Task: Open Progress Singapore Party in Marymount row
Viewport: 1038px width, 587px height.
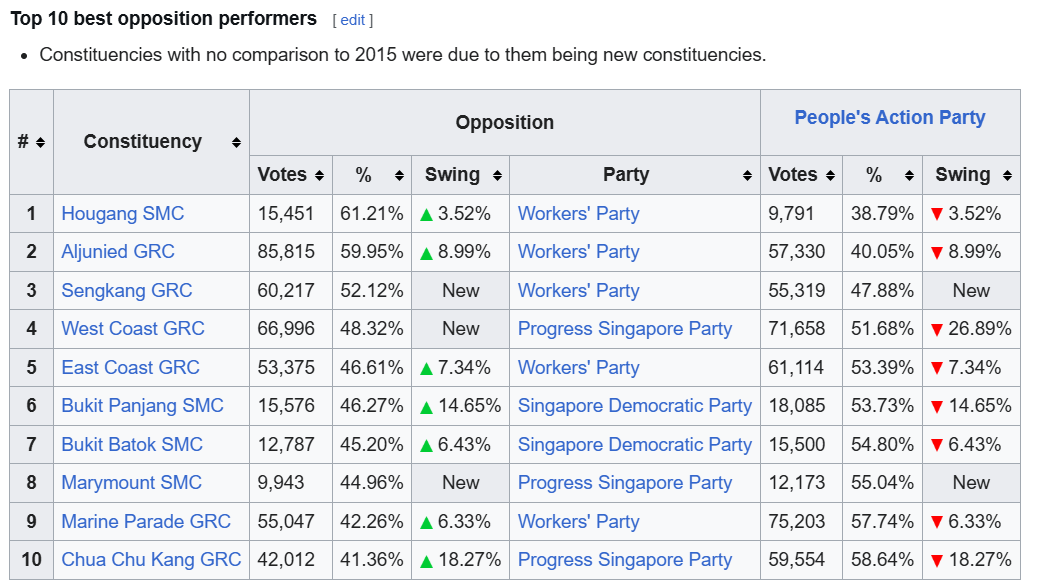Action: point(625,483)
